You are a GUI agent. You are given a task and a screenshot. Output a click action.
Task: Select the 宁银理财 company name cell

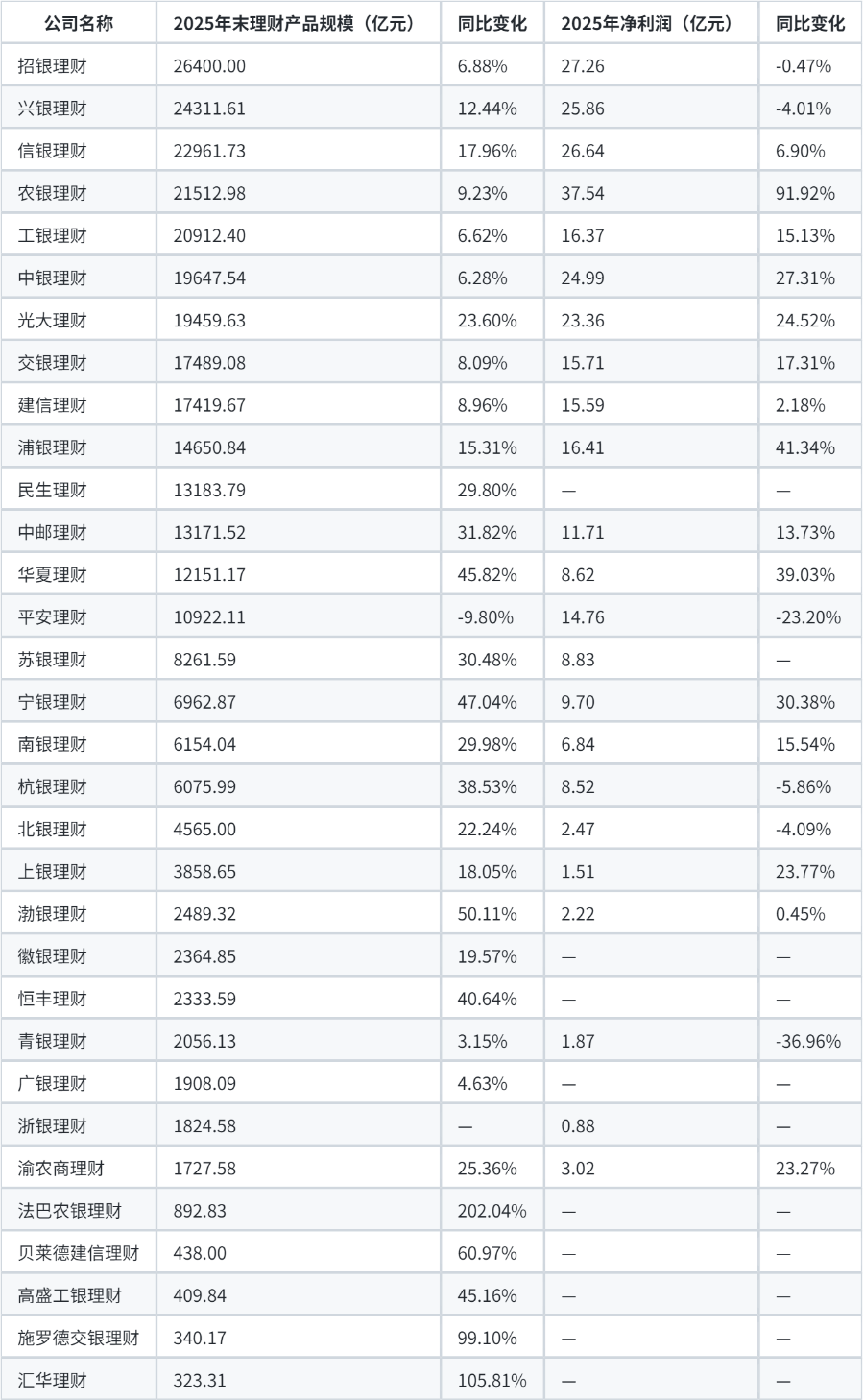pyautogui.click(x=53, y=702)
